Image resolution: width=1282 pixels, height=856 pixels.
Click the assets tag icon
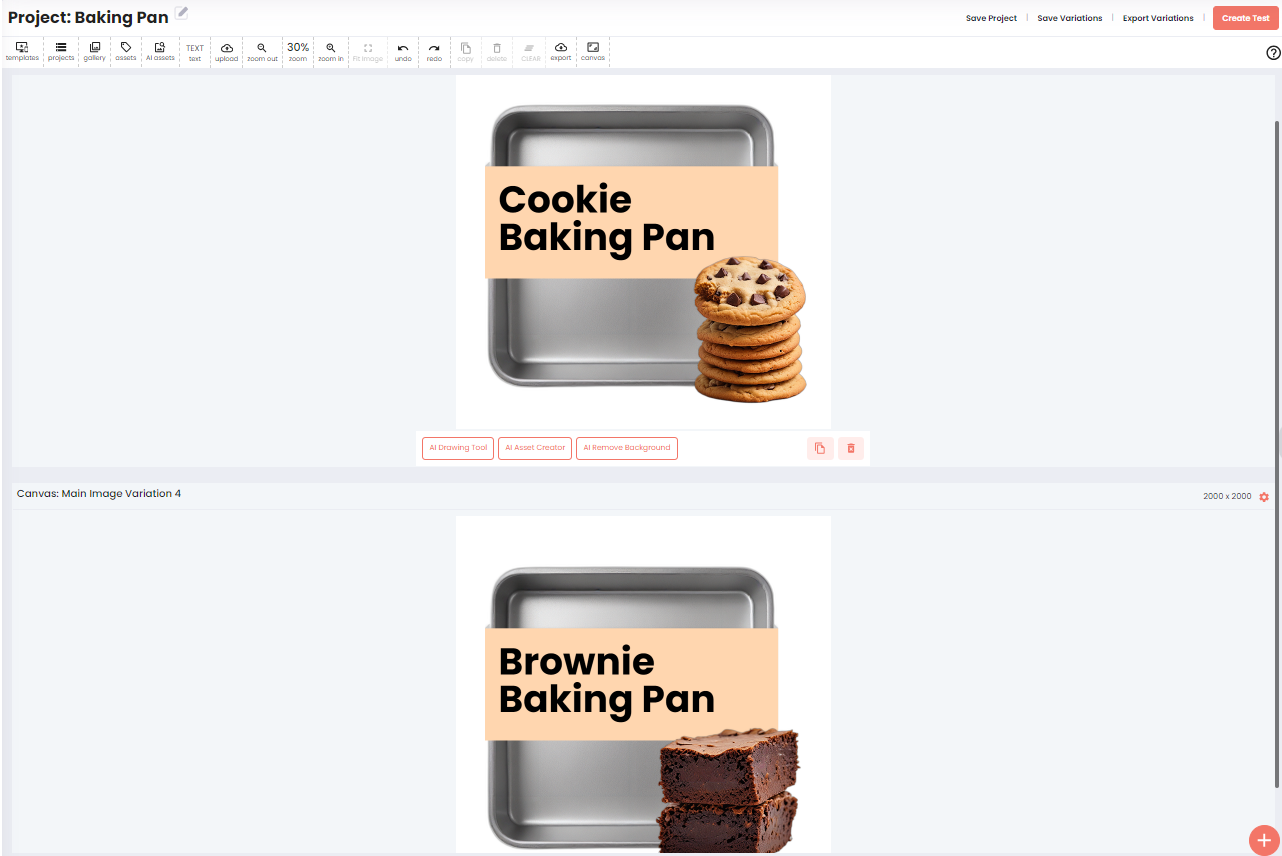click(126, 51)
